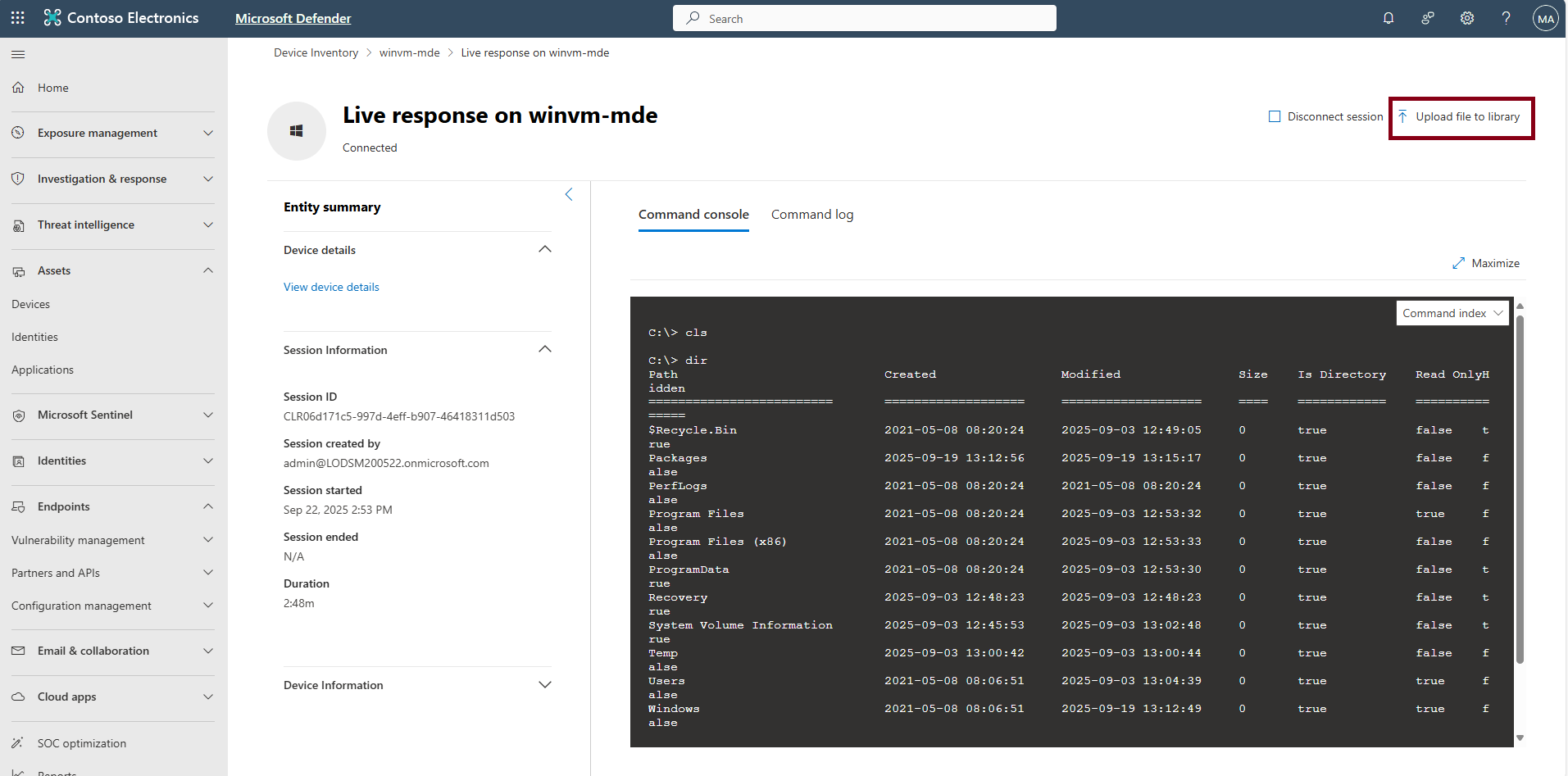1568x776 pixels.
Task: Open the View device details link
Action: pyautogui.click(x=331, y=287)
